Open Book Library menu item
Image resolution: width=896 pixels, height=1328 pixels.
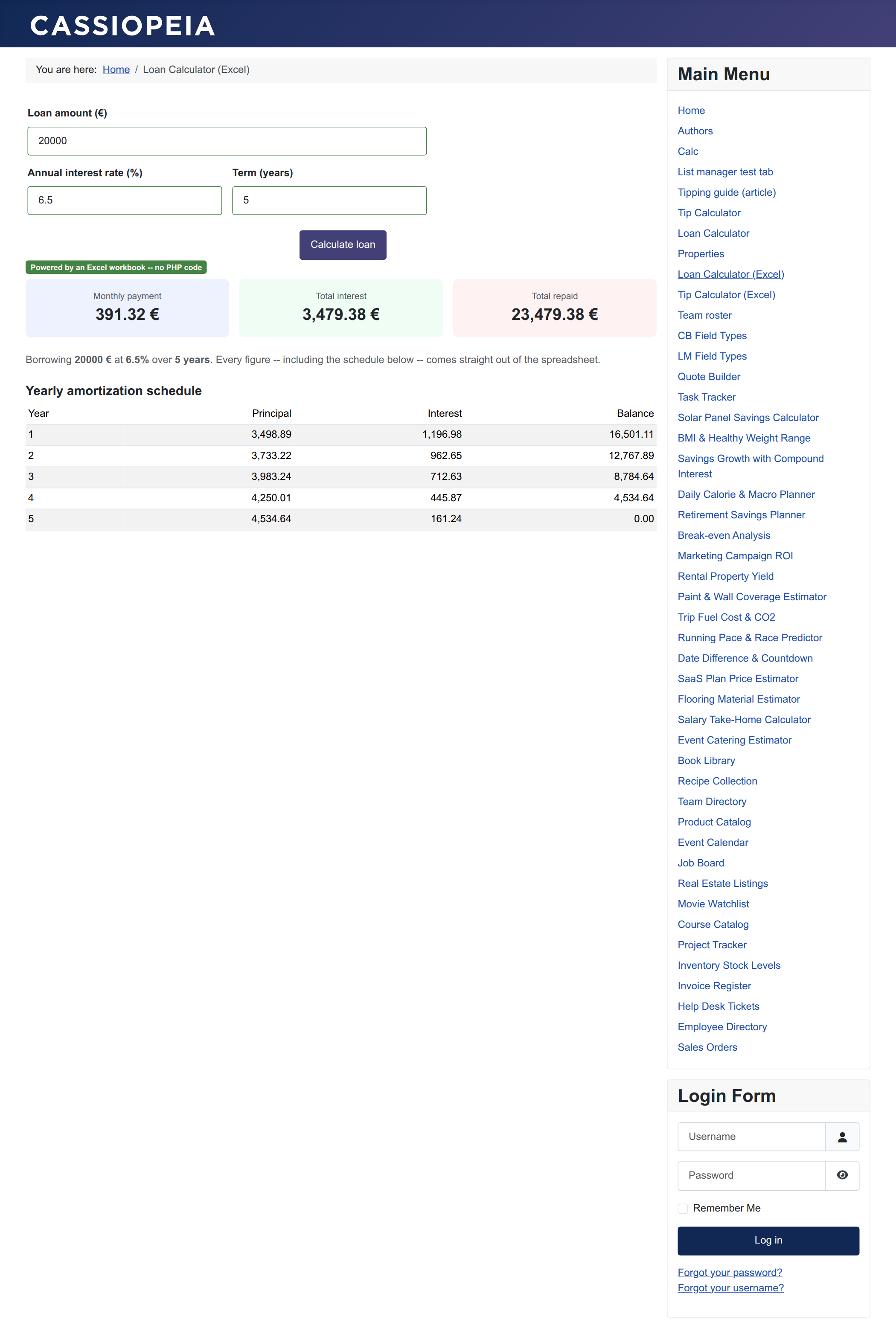pyautogui.click(x=706, y=761)
